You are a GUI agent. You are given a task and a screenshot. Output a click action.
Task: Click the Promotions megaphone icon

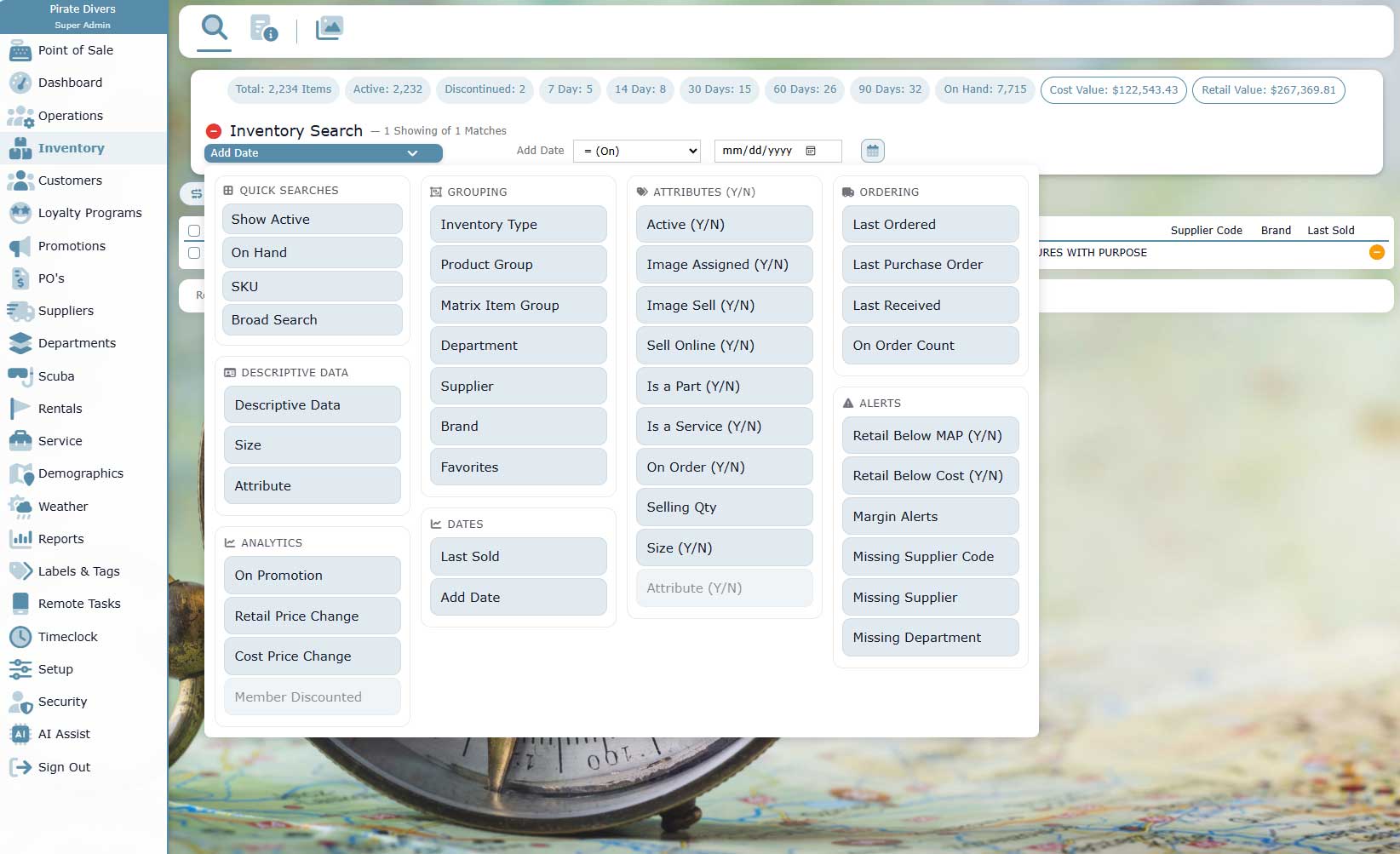click(x=20, y=246)
